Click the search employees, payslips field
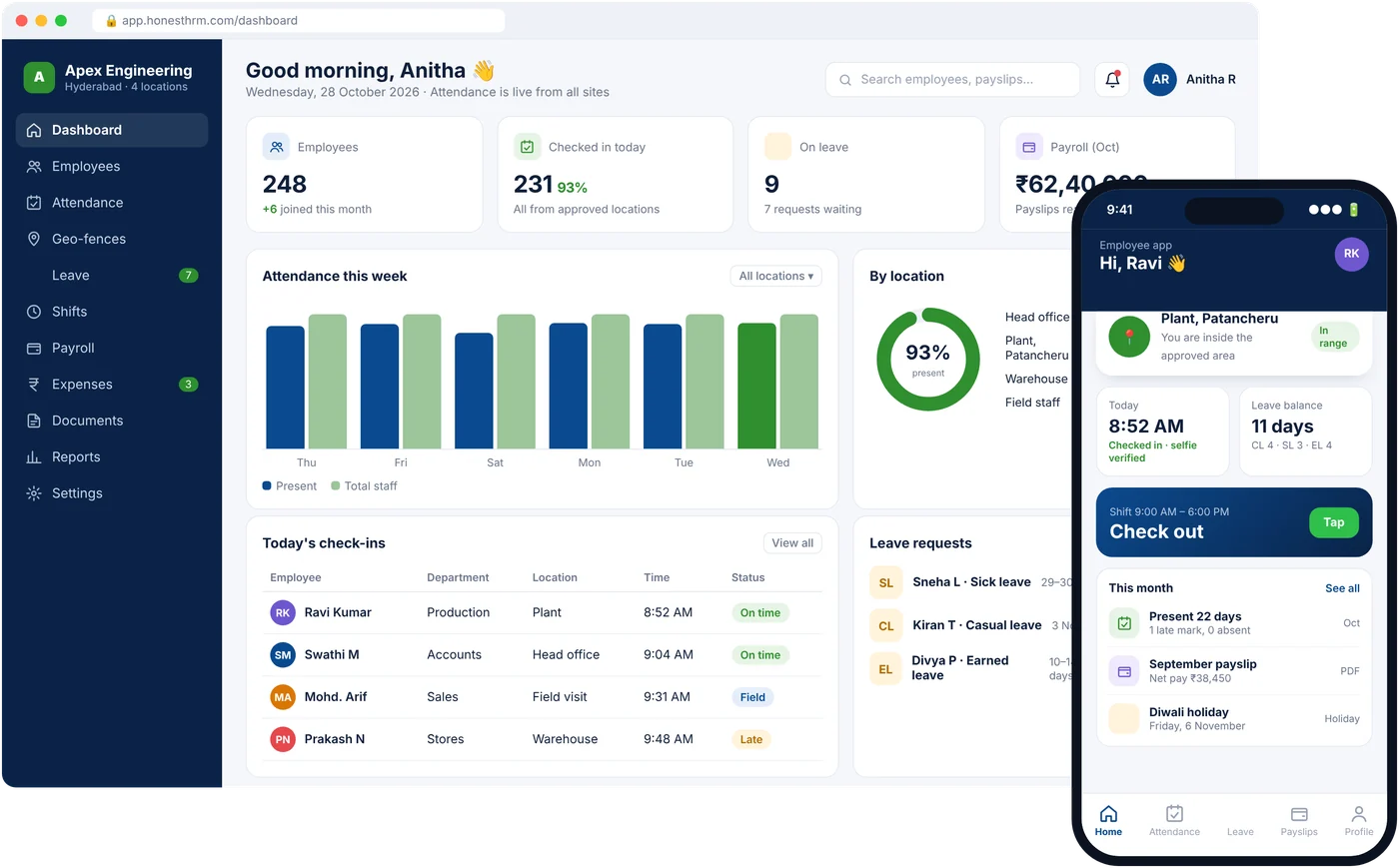 click(x=952, y=79)
